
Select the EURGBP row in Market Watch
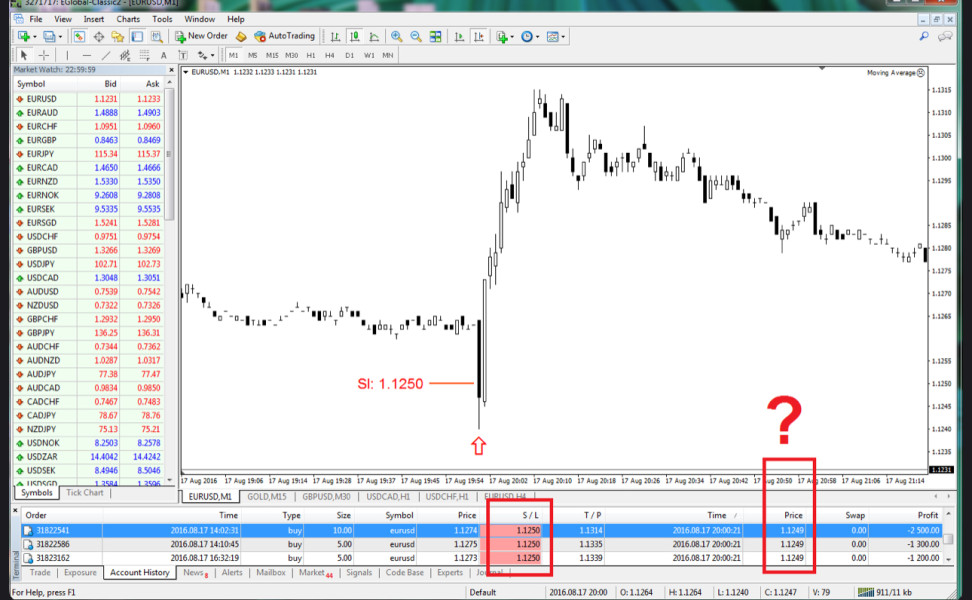[x=89, y=140]
